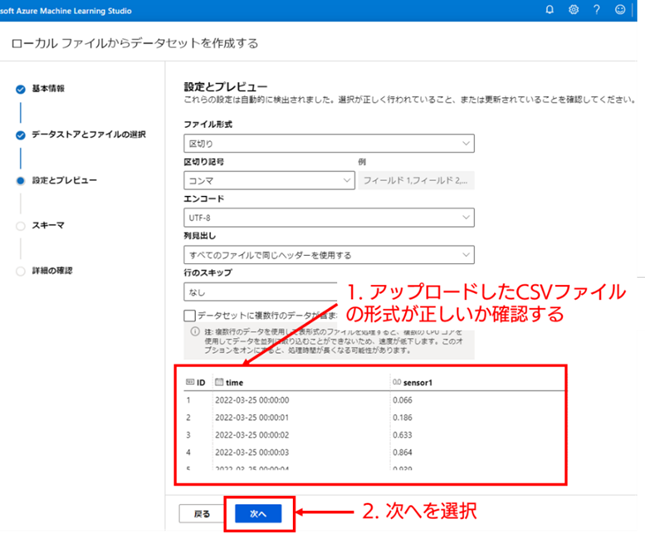The height and width of the screenshot is (534, 645).
Task: Click the ID column type icon
Action: (190, 382)
